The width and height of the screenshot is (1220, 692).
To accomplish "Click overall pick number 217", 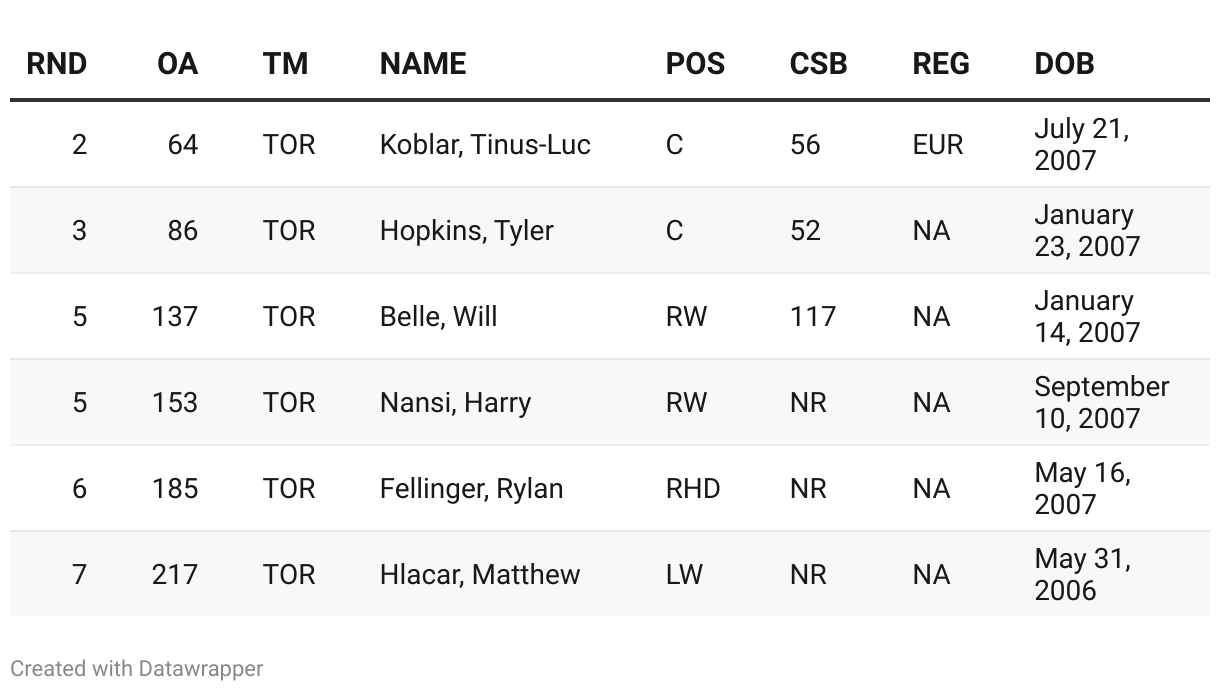I will click(175, 575).
